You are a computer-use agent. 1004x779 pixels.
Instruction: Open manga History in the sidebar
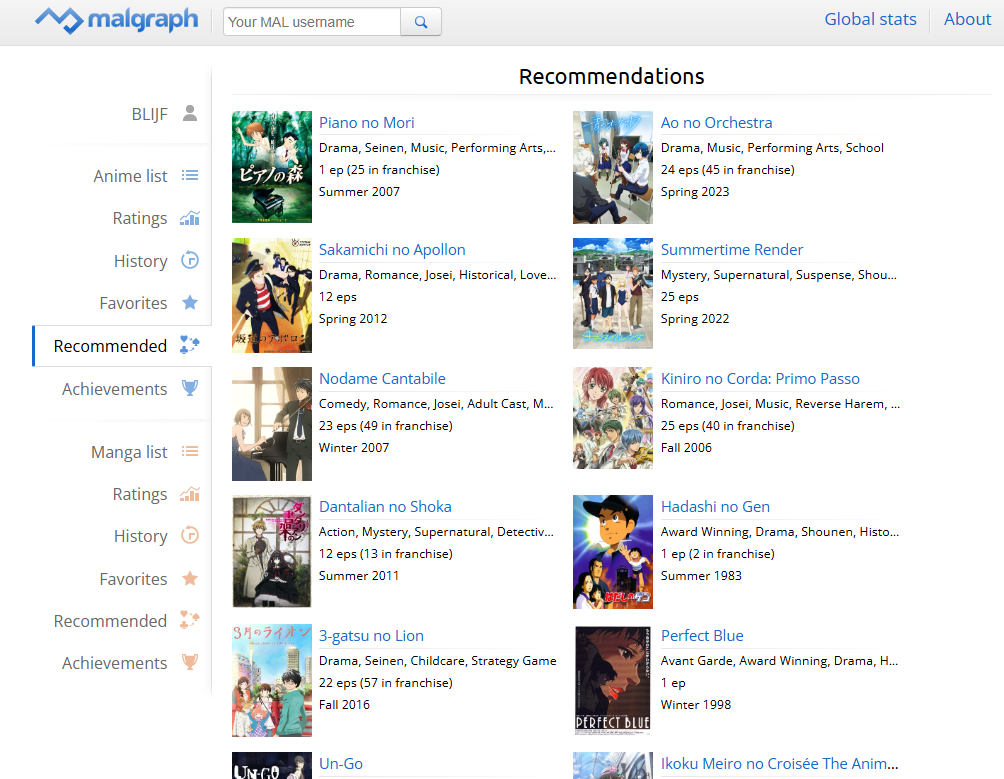[x=140, y=536]
